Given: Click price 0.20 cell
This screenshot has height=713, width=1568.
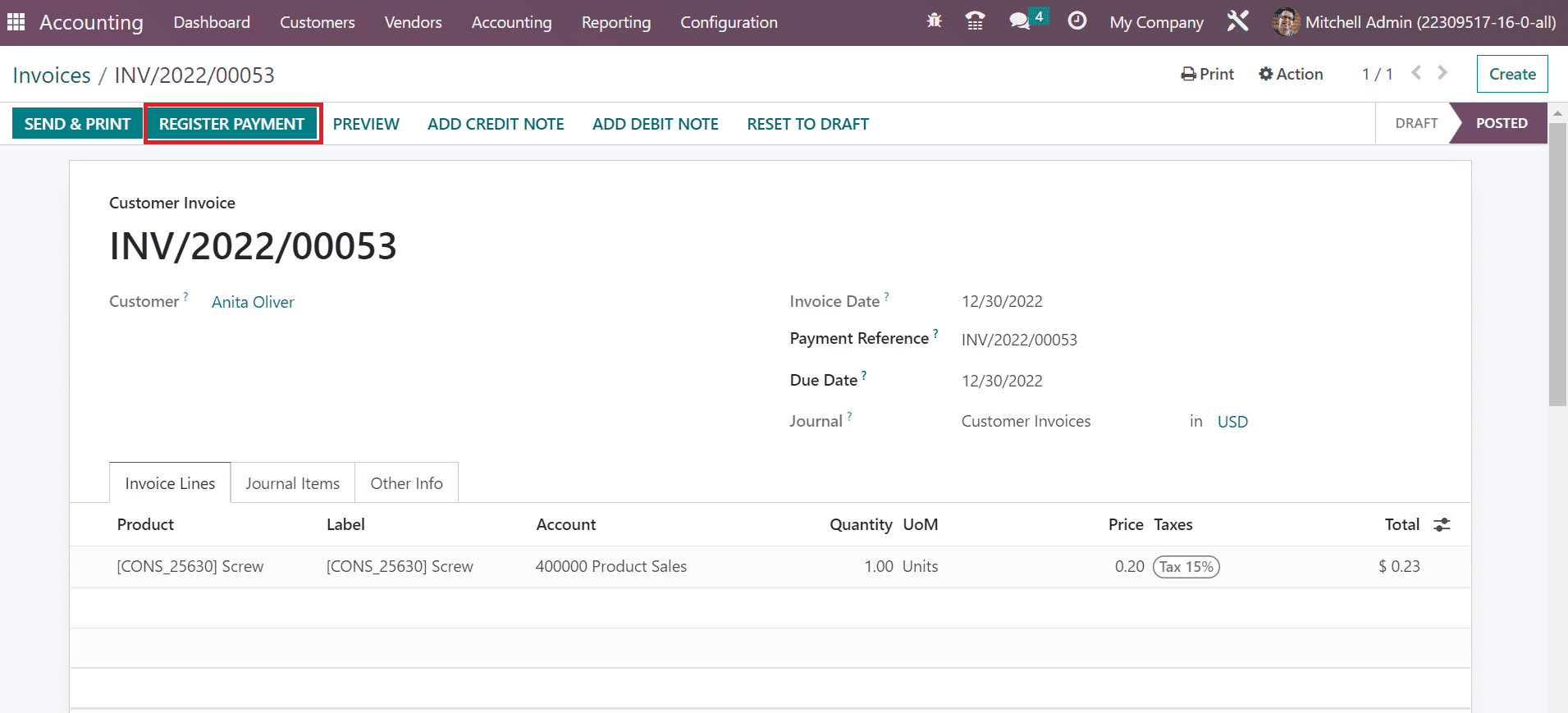Looking at the screenshot, I should point(1129,566).
